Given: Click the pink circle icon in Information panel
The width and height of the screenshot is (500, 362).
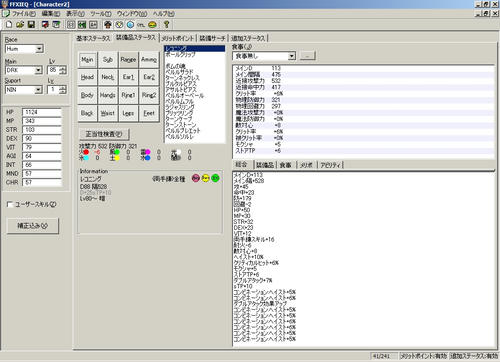Looking at the screenshot, I should pos(196,178).
